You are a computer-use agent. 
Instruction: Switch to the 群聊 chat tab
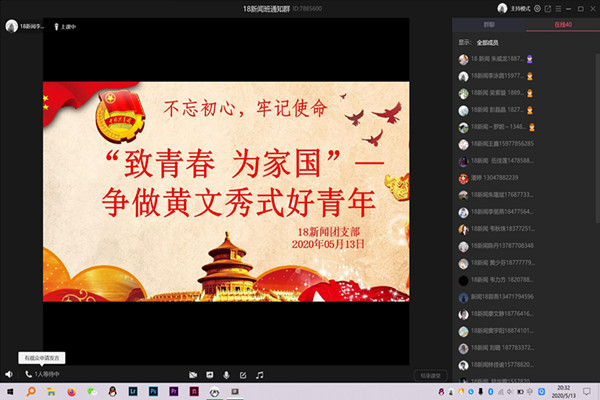click(489, 24)
